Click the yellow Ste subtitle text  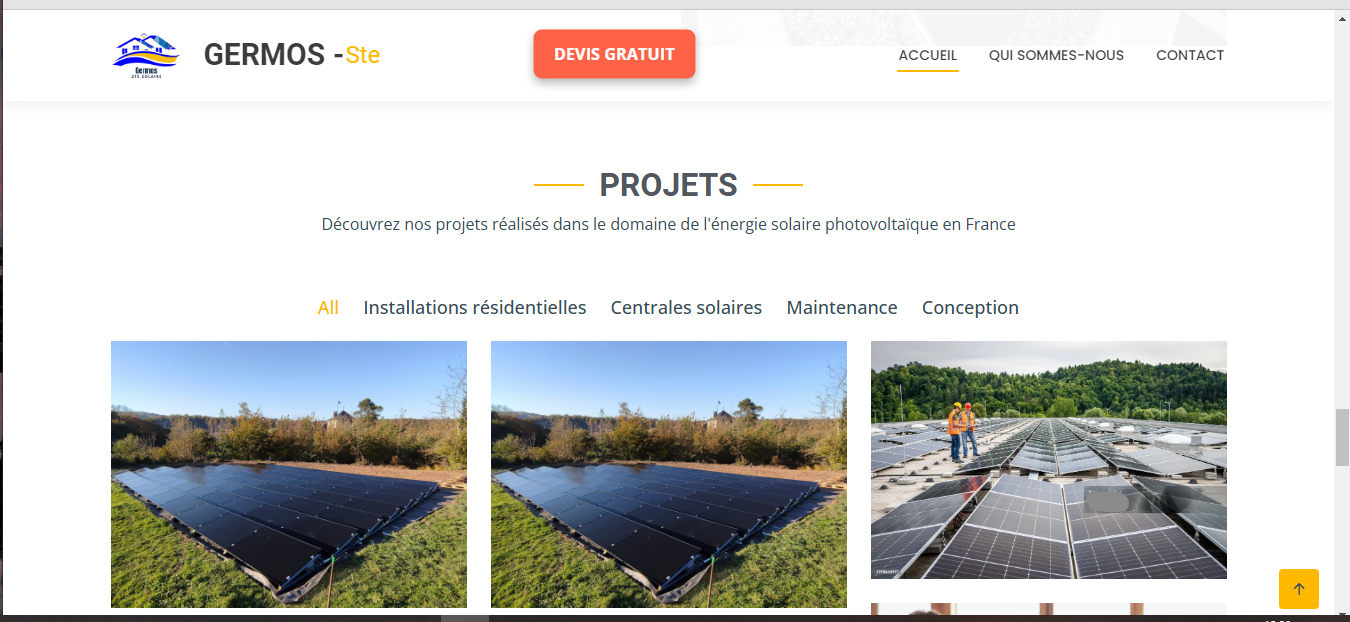point(363,56)
